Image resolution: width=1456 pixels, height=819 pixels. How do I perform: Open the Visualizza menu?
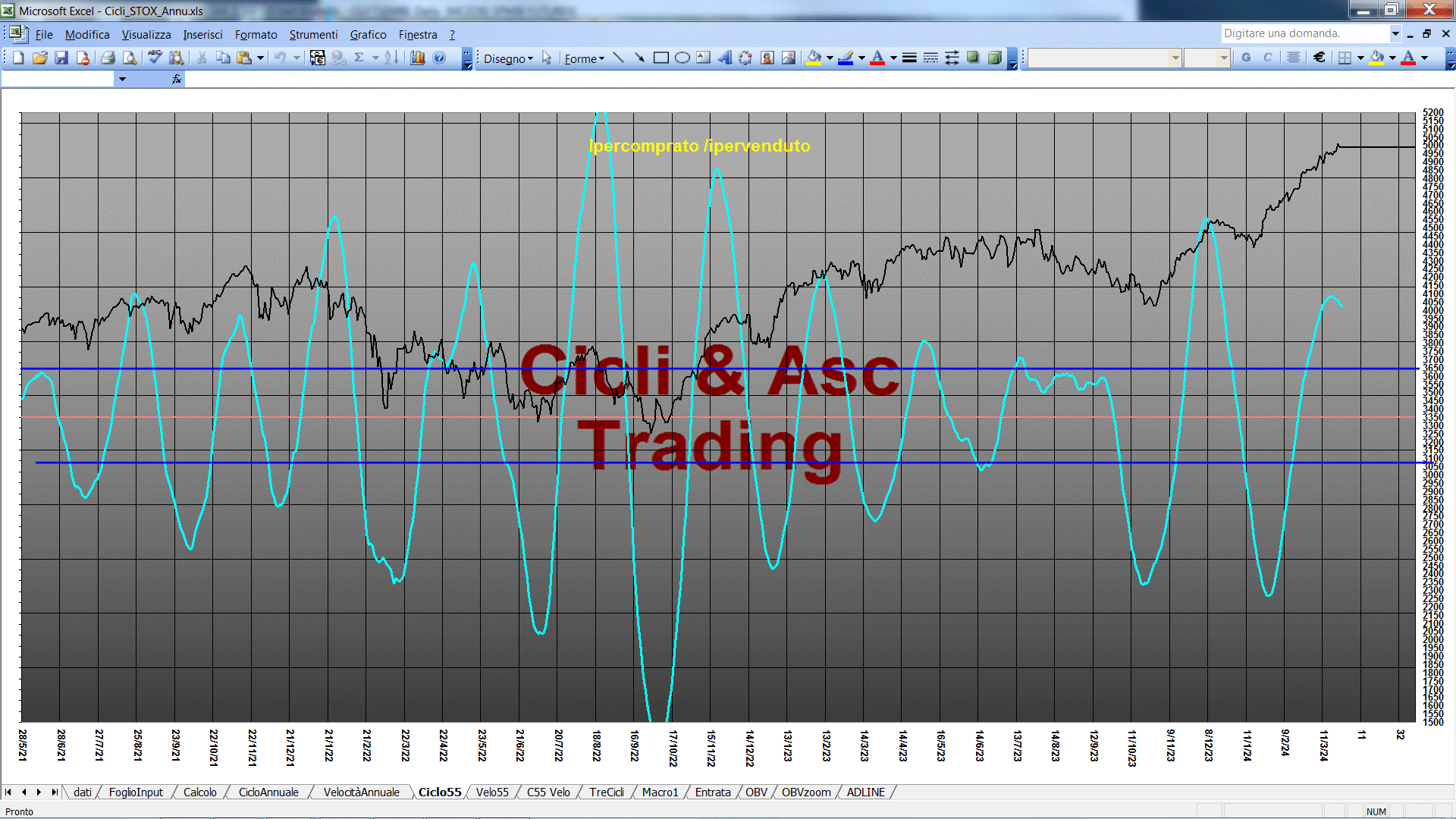(x=146, y=35)
